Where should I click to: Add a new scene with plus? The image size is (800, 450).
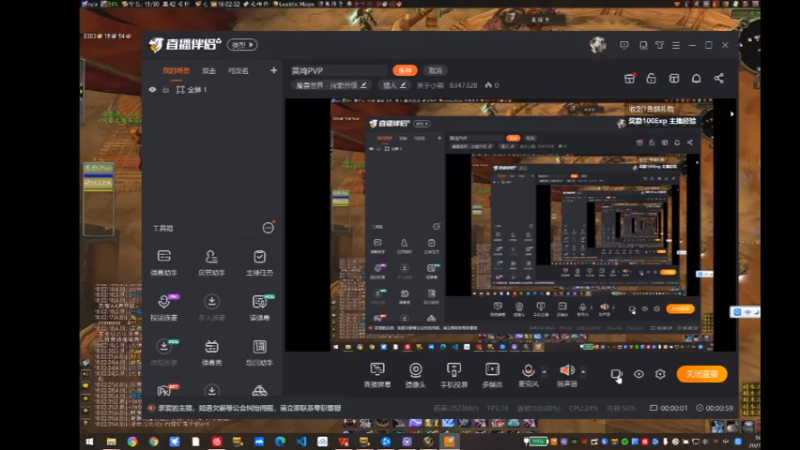pyautogui.click(x=273, y=70)
